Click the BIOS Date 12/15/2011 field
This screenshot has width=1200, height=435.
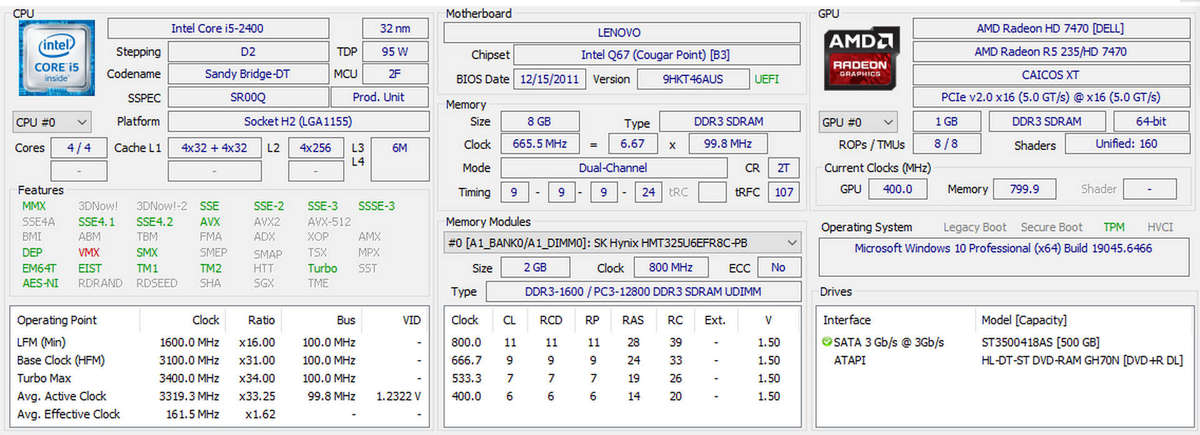[x=550, y=79]
